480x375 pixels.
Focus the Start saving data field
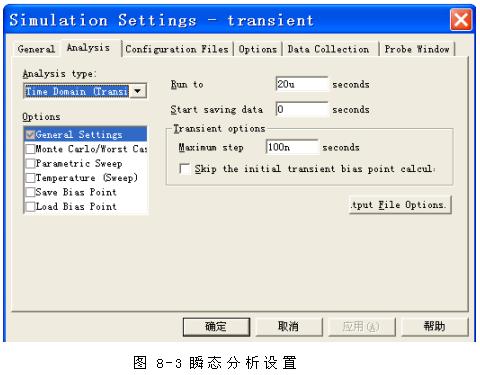[302, 109]
